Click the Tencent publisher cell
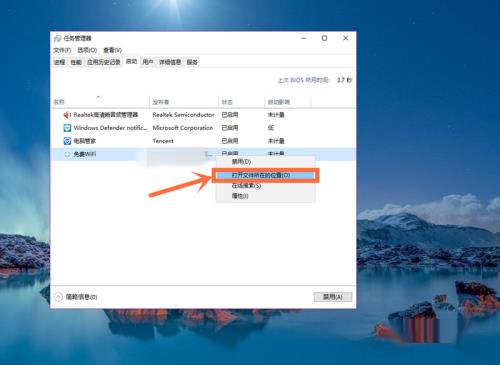The width and height of the screenshot is (500, 365). click(163, 141)
